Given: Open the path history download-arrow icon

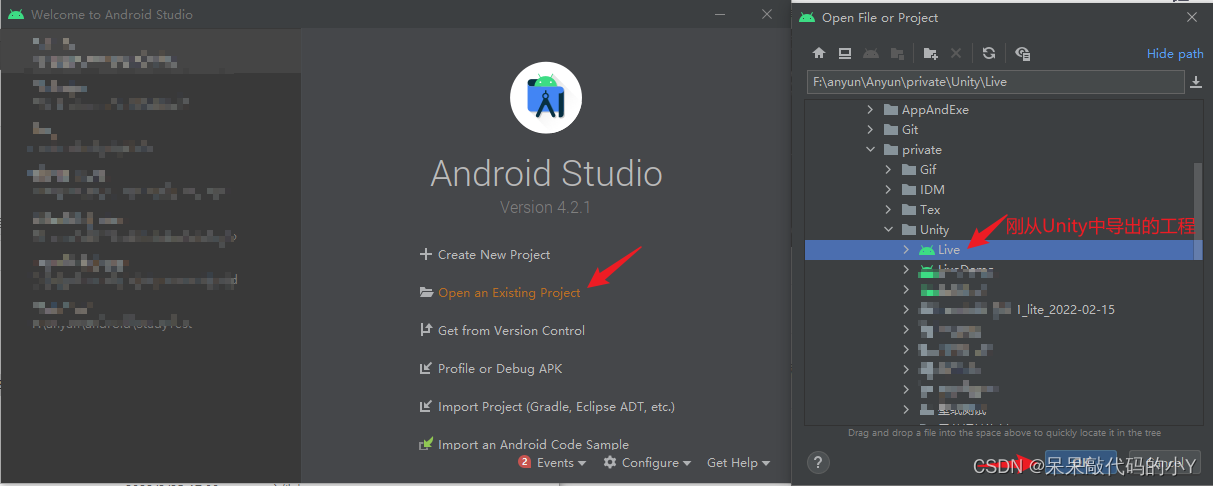Looking at the screenshot, I should pos(1196,82).
